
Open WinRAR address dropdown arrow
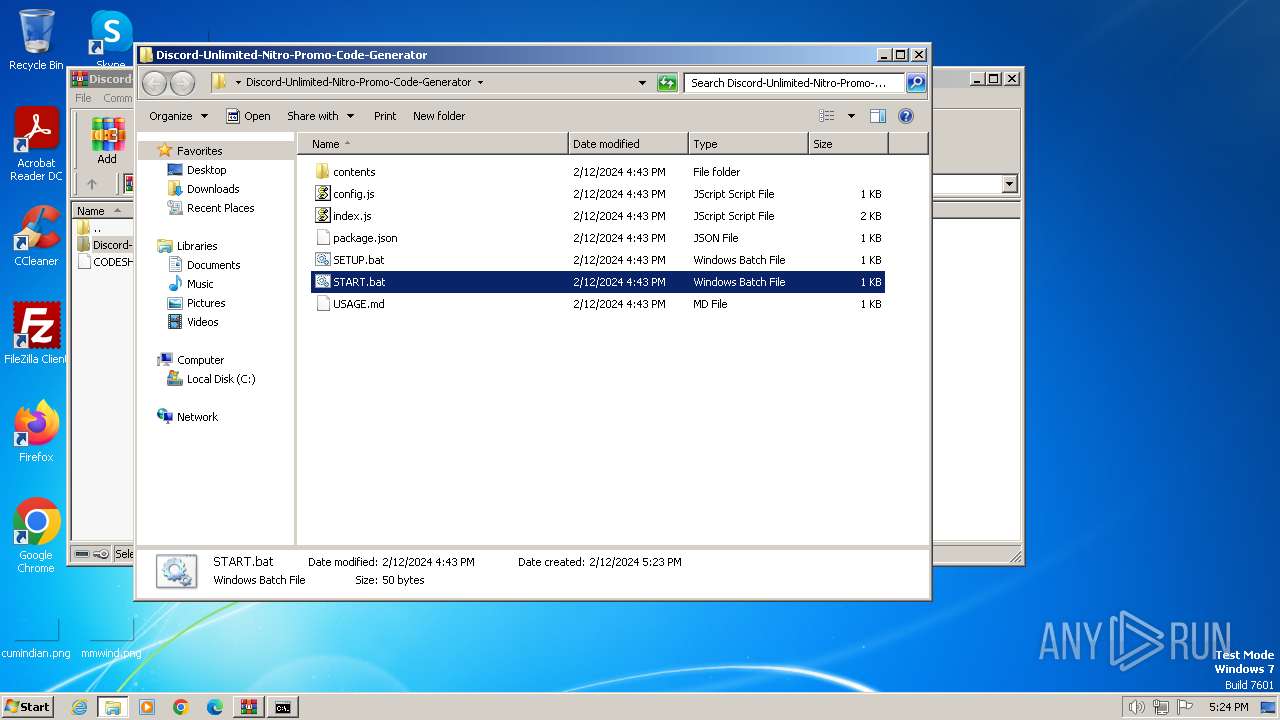(x=1009, y=184)
